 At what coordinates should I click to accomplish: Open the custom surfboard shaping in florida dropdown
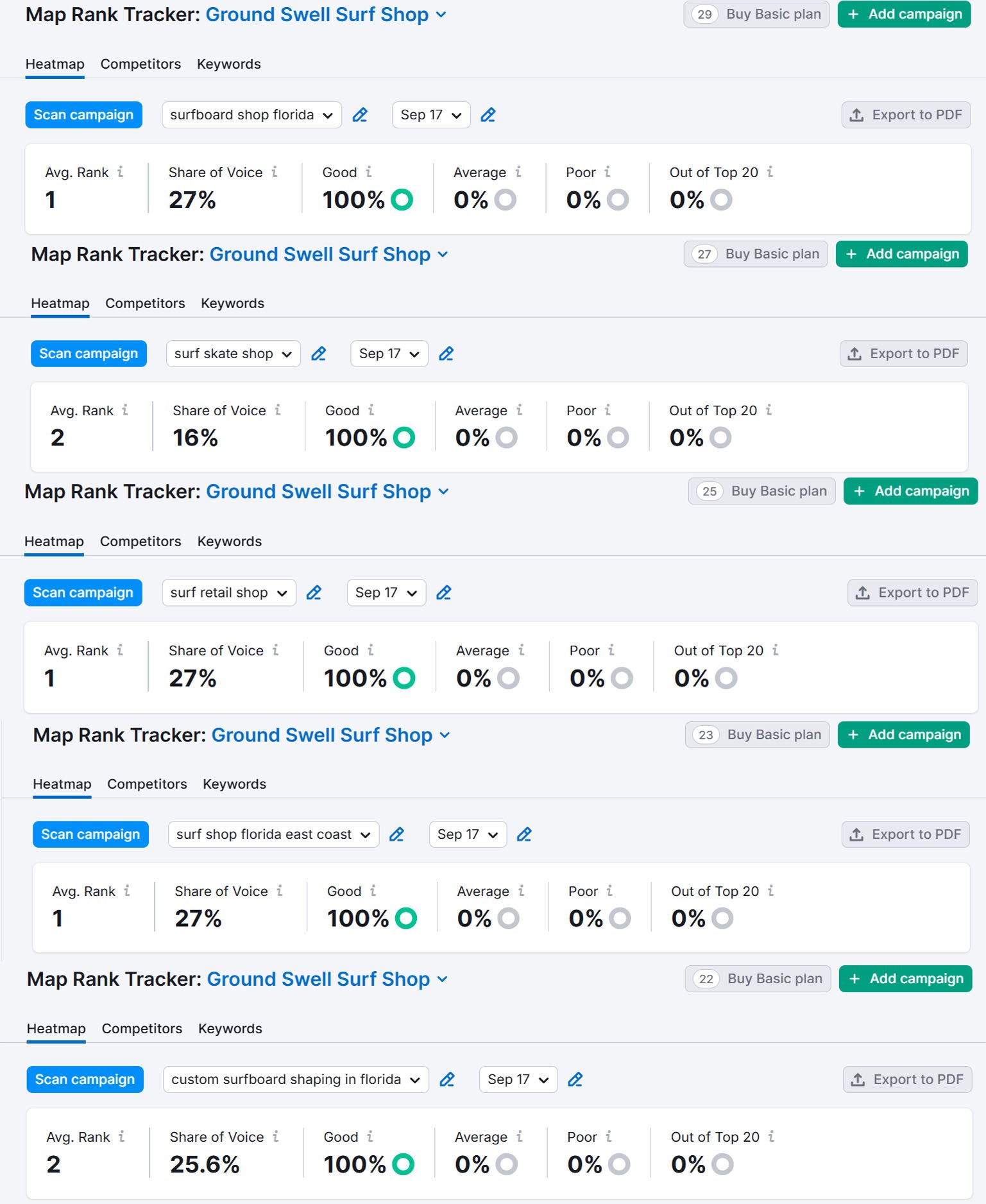click(x=295, y=1079)
